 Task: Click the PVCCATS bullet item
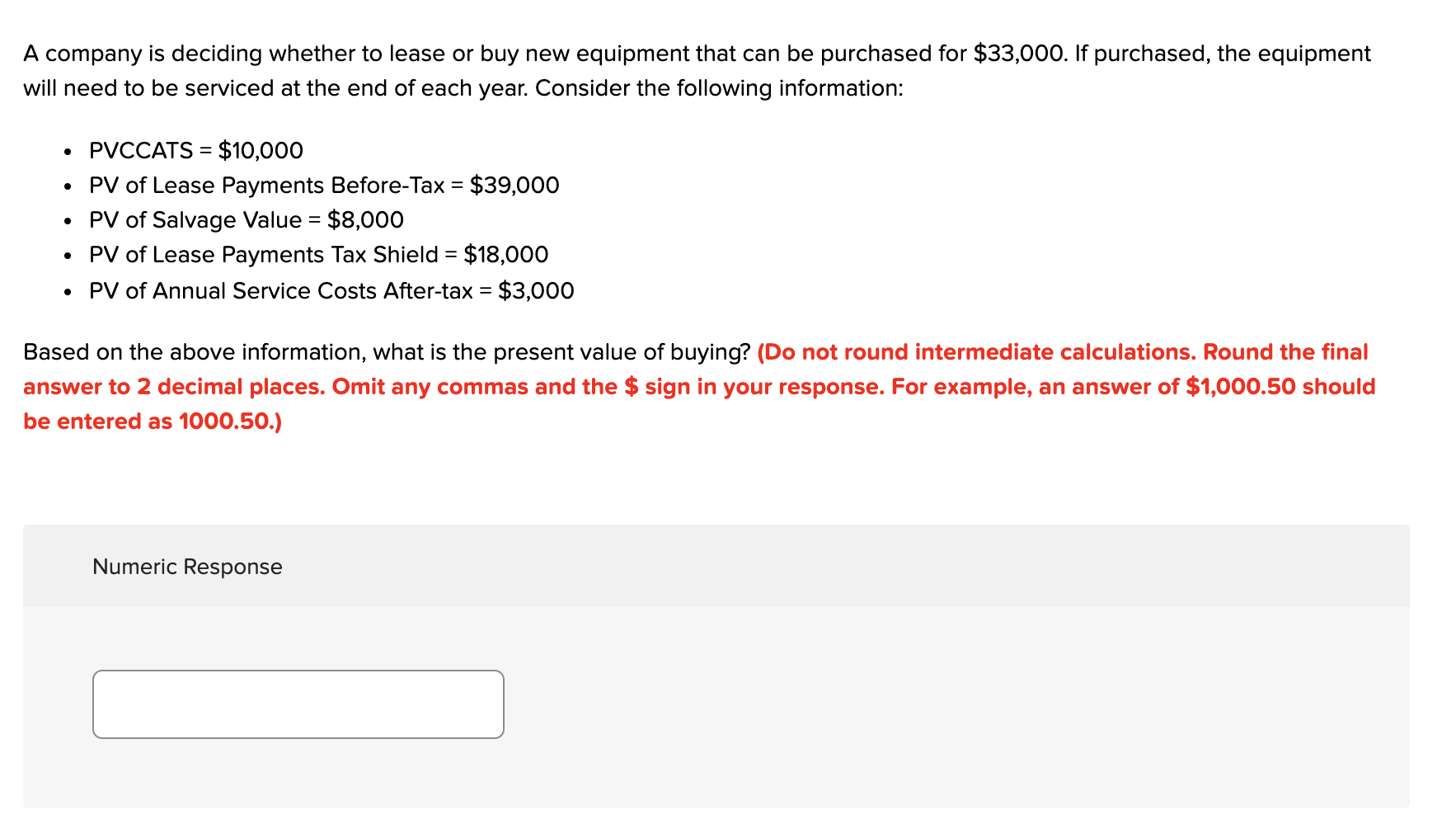pyautogui.click(x=195, y=150)
